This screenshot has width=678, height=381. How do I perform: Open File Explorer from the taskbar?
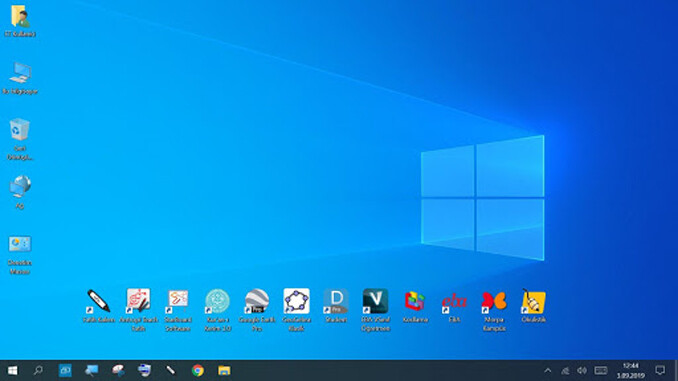(224, 371)
